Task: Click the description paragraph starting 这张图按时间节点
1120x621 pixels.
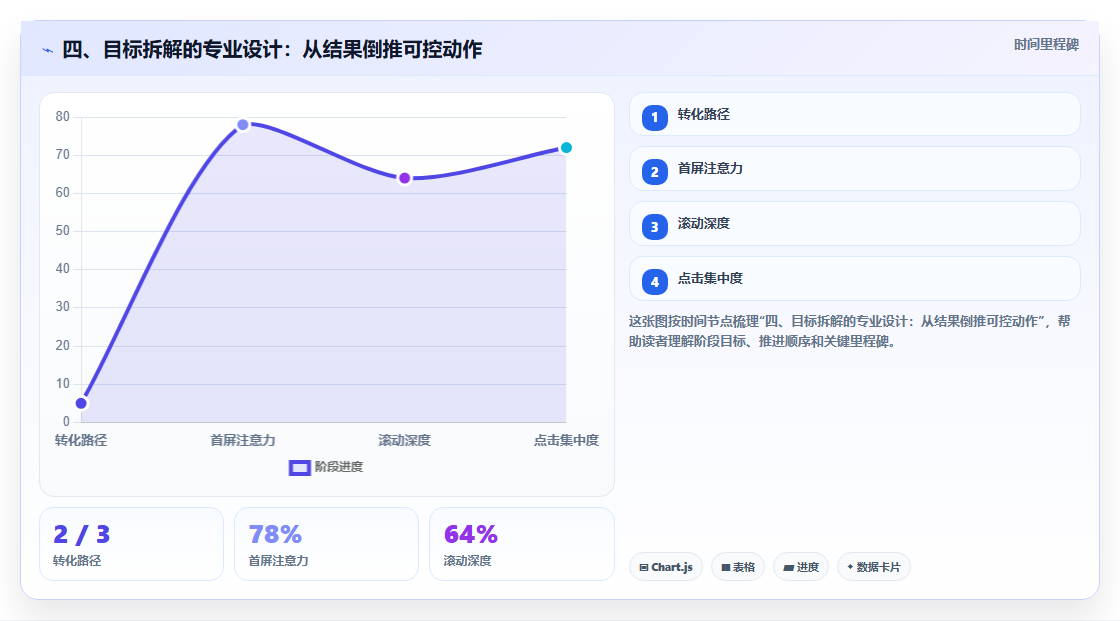Action: click(849, 331)
